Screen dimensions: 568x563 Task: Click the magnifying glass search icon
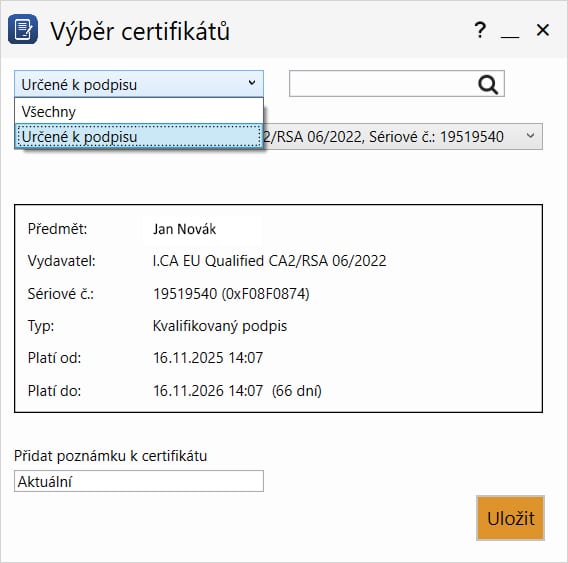click(488, 84)
